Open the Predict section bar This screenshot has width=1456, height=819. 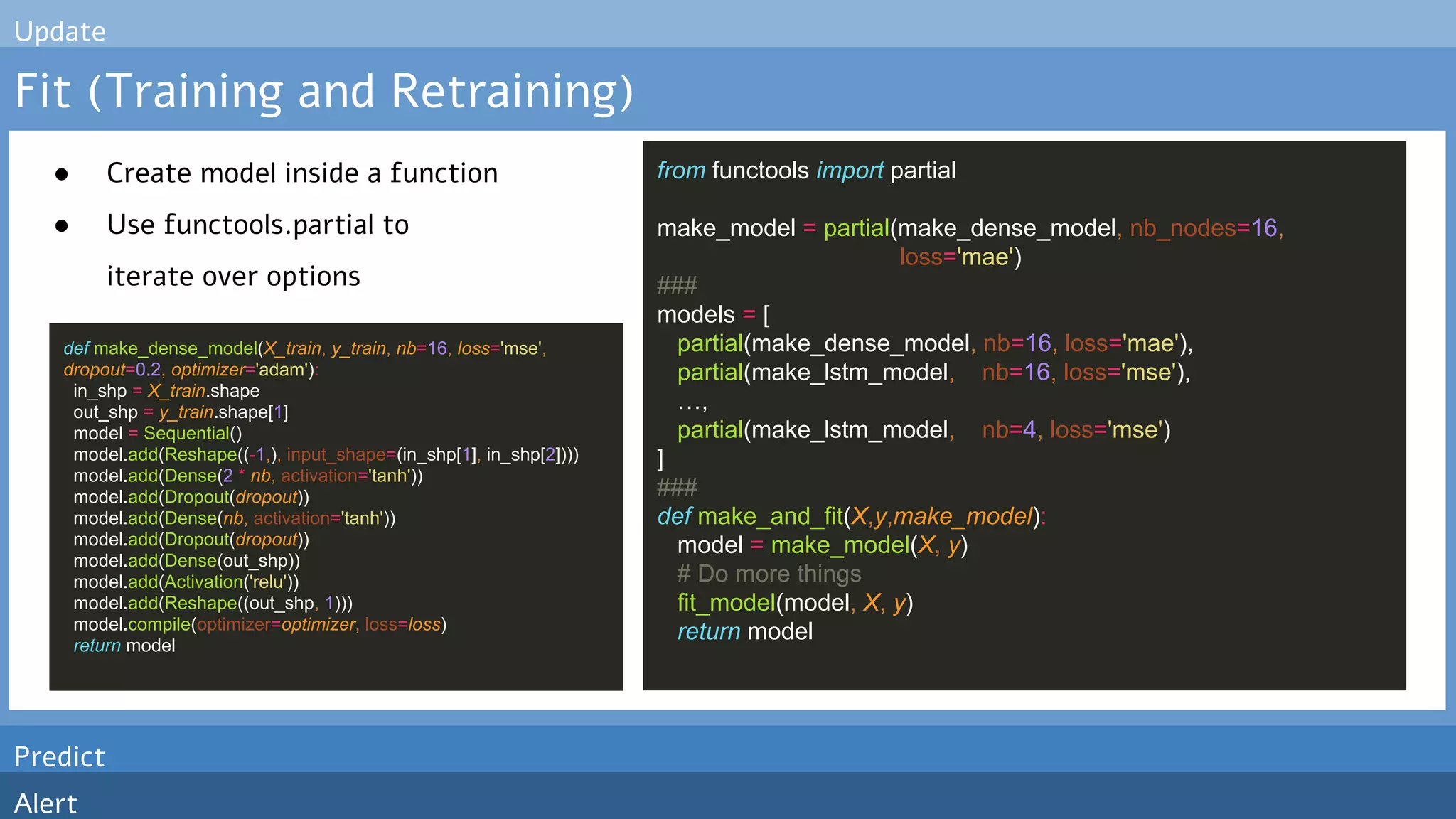pyautogui.click(x=60, y=756)
